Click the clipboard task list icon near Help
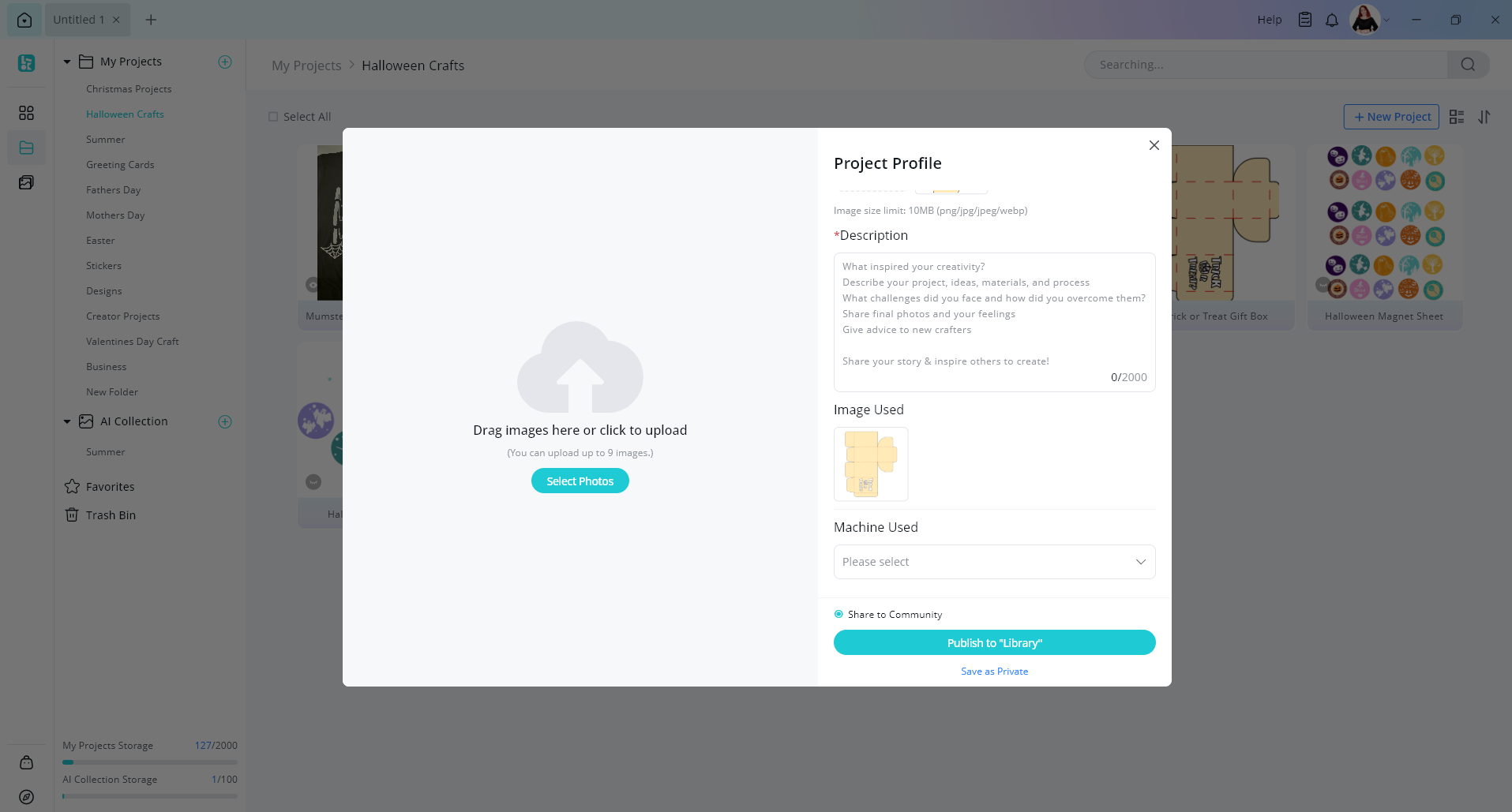Image resolution: width=1512 pixels, height=812 pixels. coord(1305,20)
